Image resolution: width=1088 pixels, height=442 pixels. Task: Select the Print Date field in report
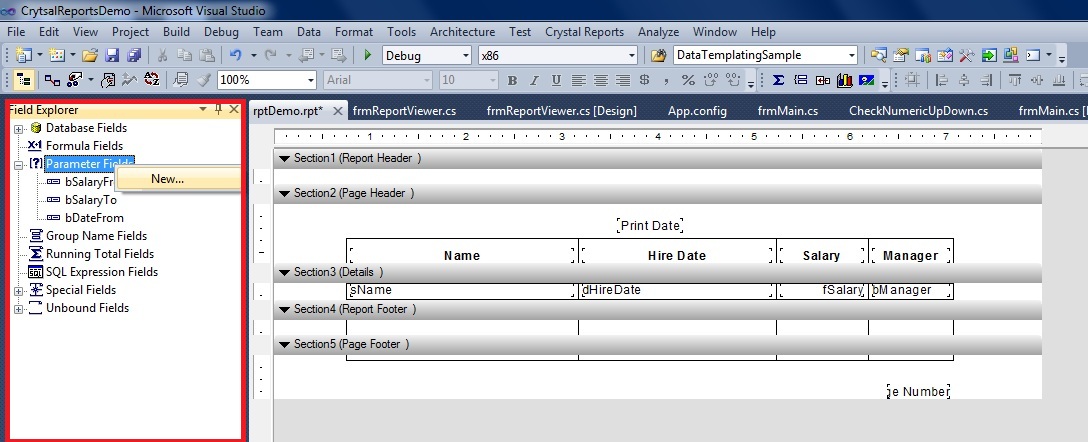(650, 226)
